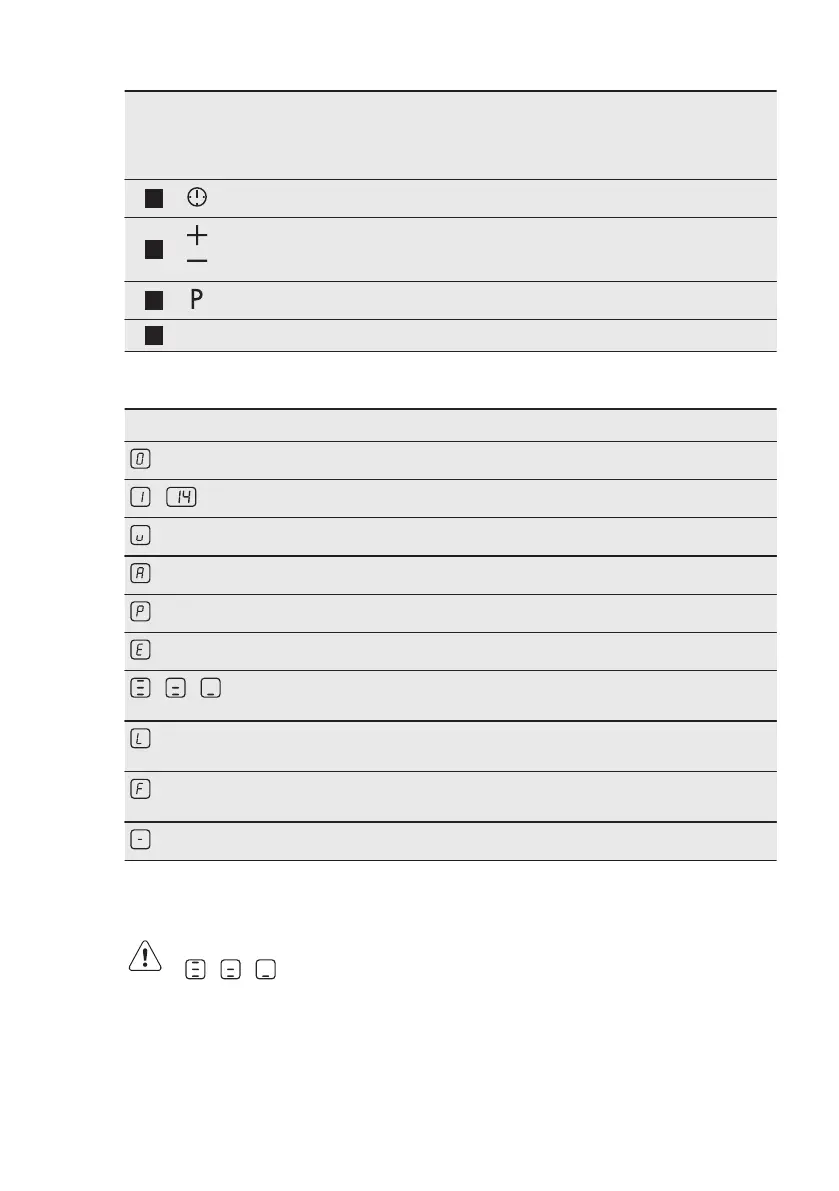The image size is (839, 1191).
Task: Click the three-bar residual heat symbol in table
Action: (140, 689)
